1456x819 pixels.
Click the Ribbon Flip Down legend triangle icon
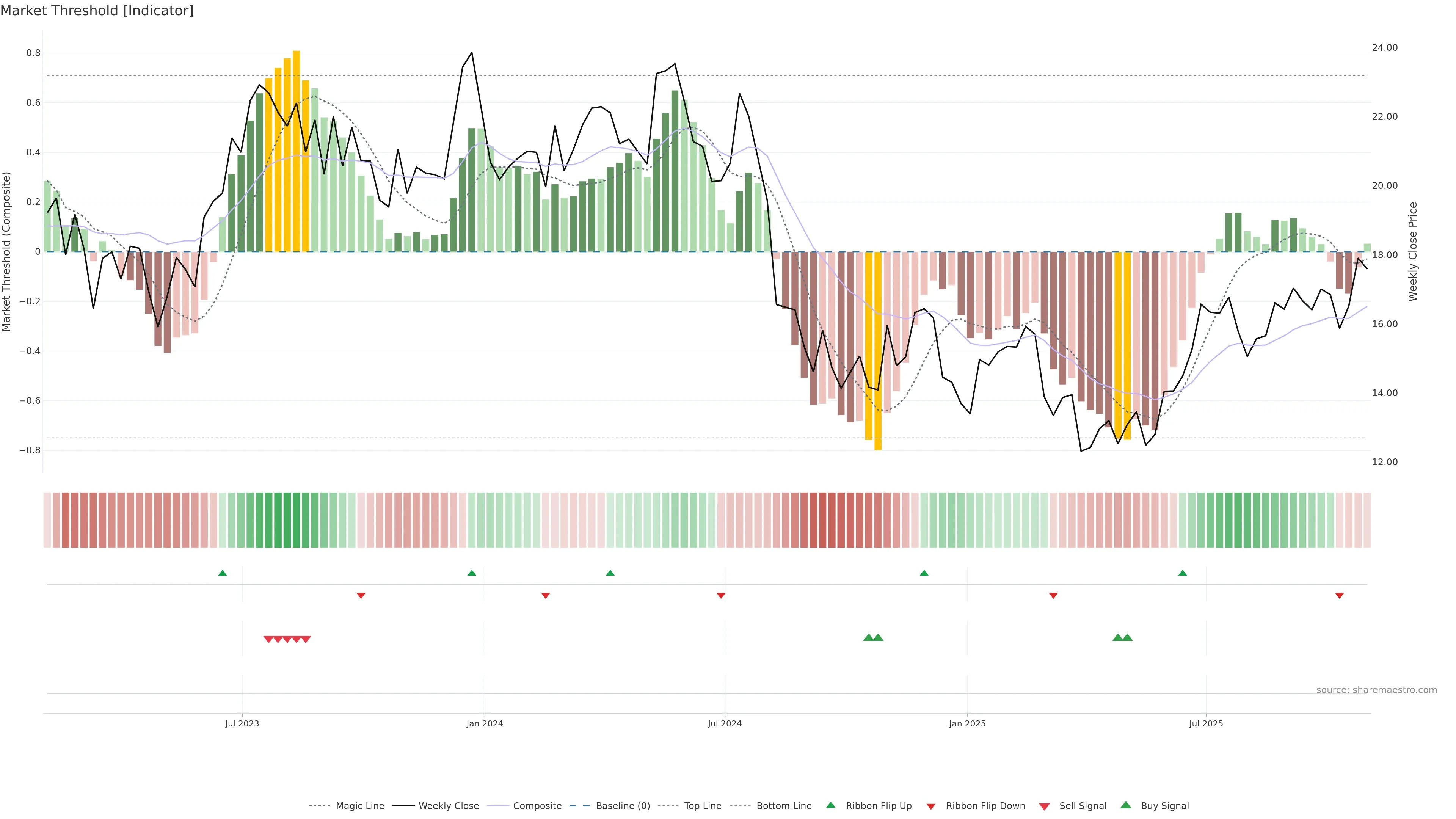pos(931,806)
